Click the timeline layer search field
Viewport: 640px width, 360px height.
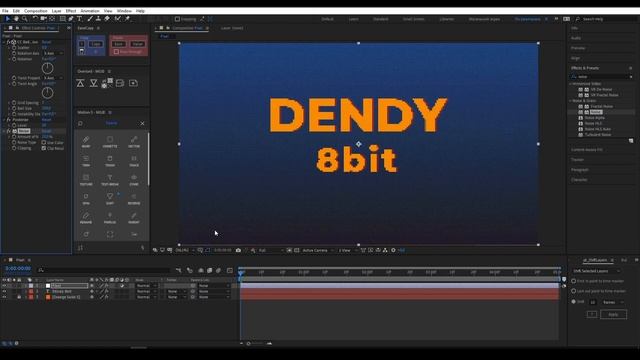[x=104, y=270]
